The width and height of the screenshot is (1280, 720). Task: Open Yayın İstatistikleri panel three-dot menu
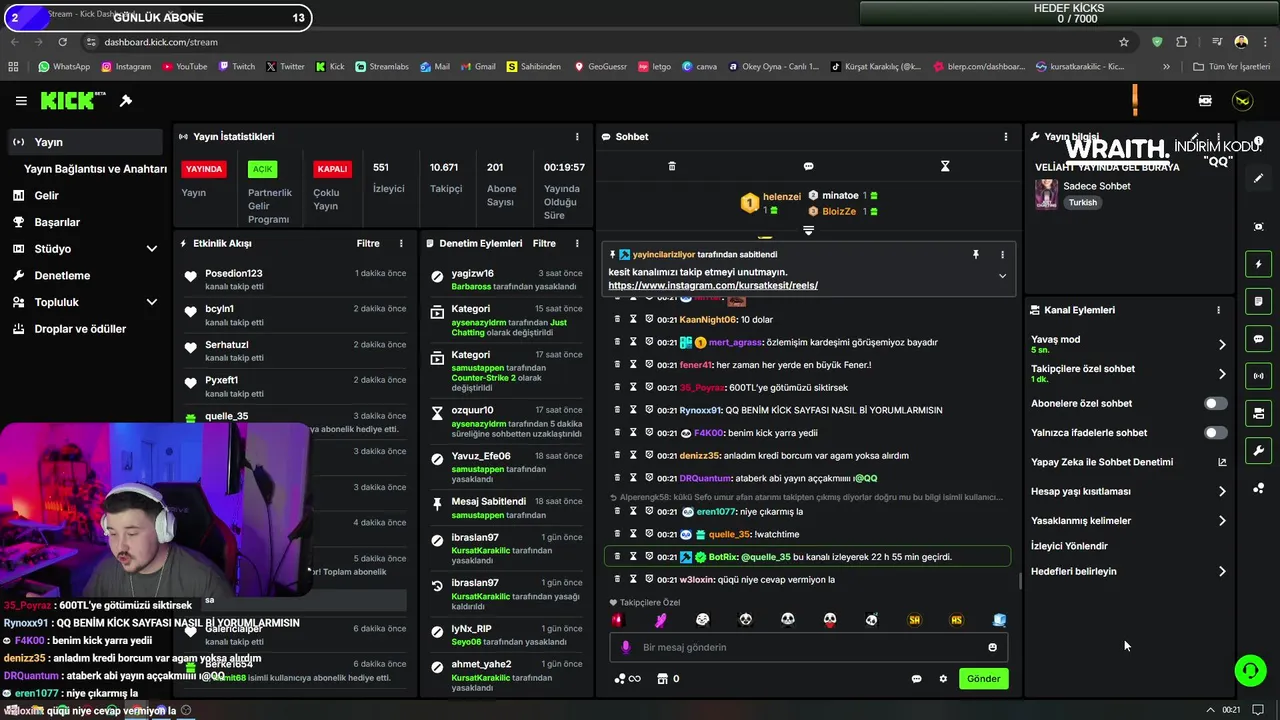pos(577,137)
